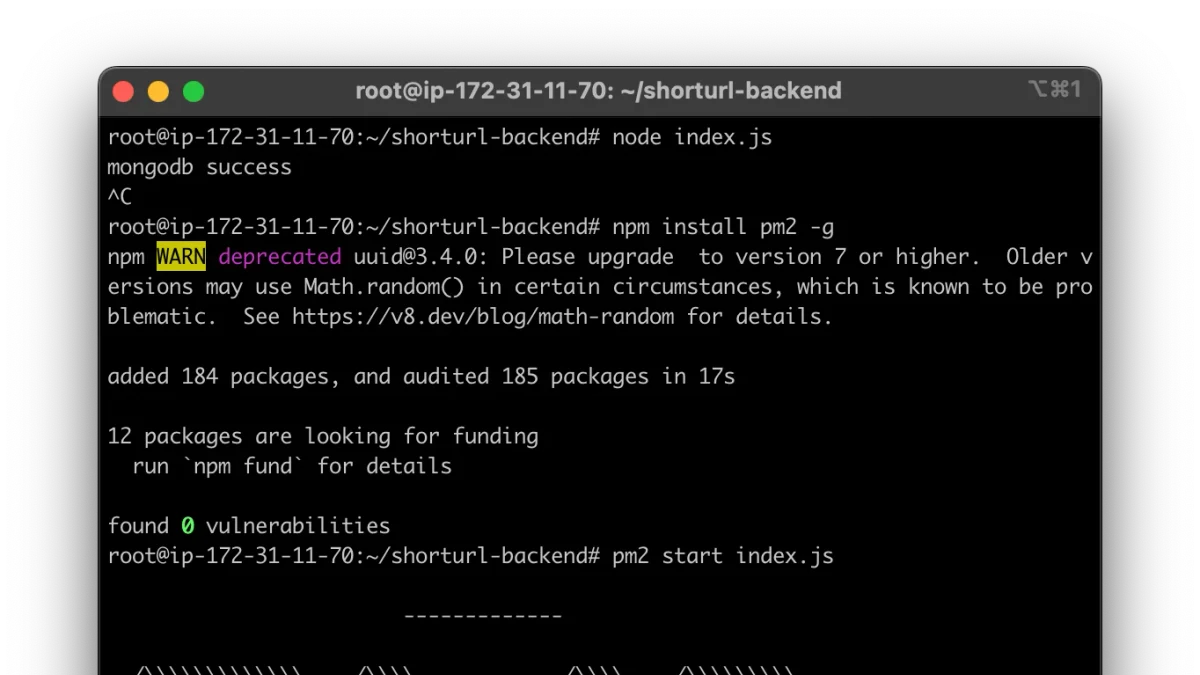Click the ^C interrupt line
Image resolution: width=1200 pixels, height=675 pixels.
[120, 197]
